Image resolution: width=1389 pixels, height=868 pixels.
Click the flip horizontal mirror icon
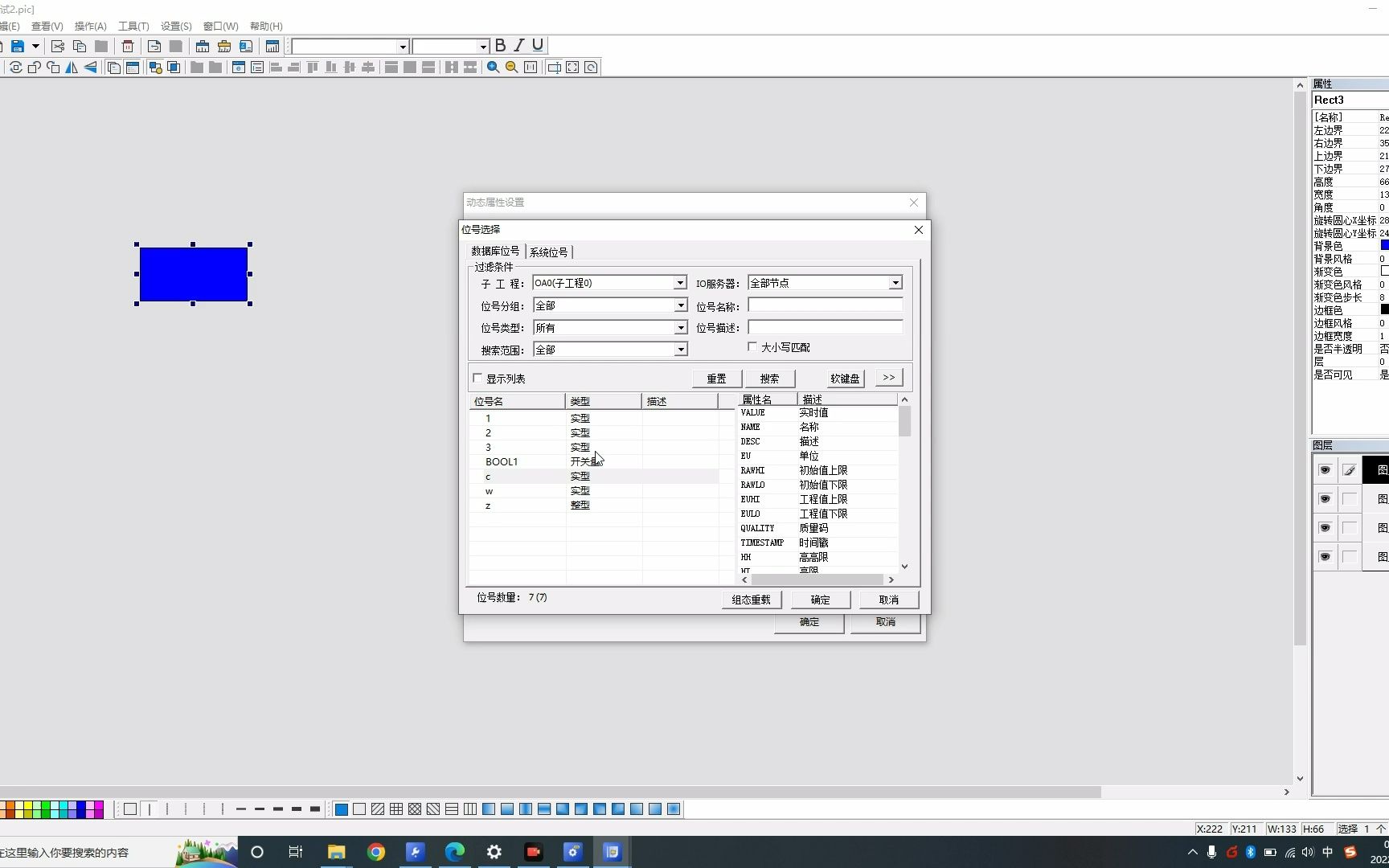click(72, 68)
